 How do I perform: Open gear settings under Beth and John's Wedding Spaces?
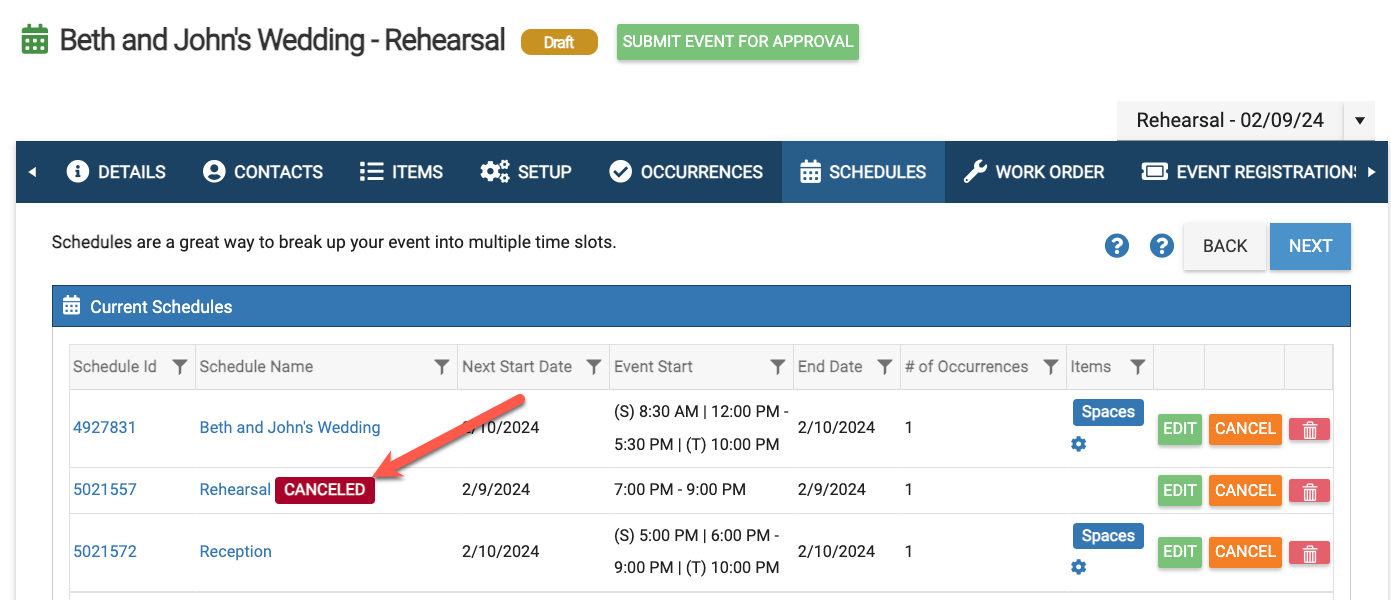[x=1078, y=444]
